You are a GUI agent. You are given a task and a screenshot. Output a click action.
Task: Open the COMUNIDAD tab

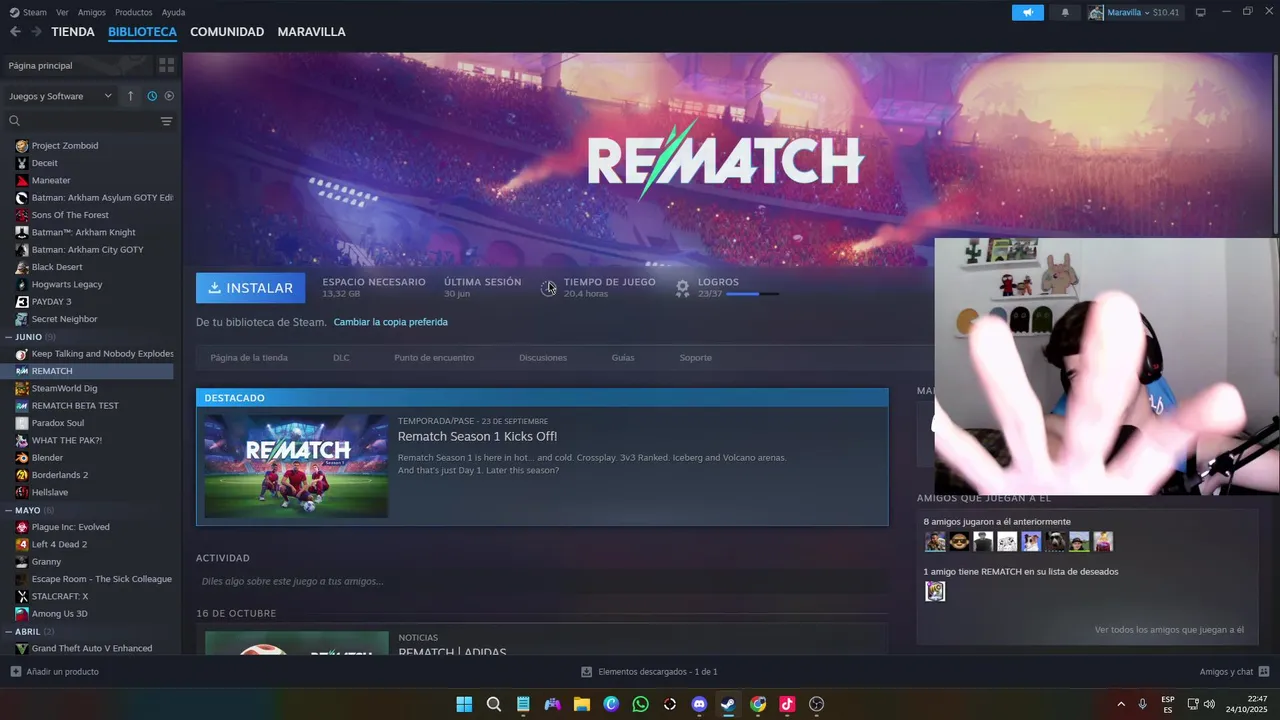[227, 32]
